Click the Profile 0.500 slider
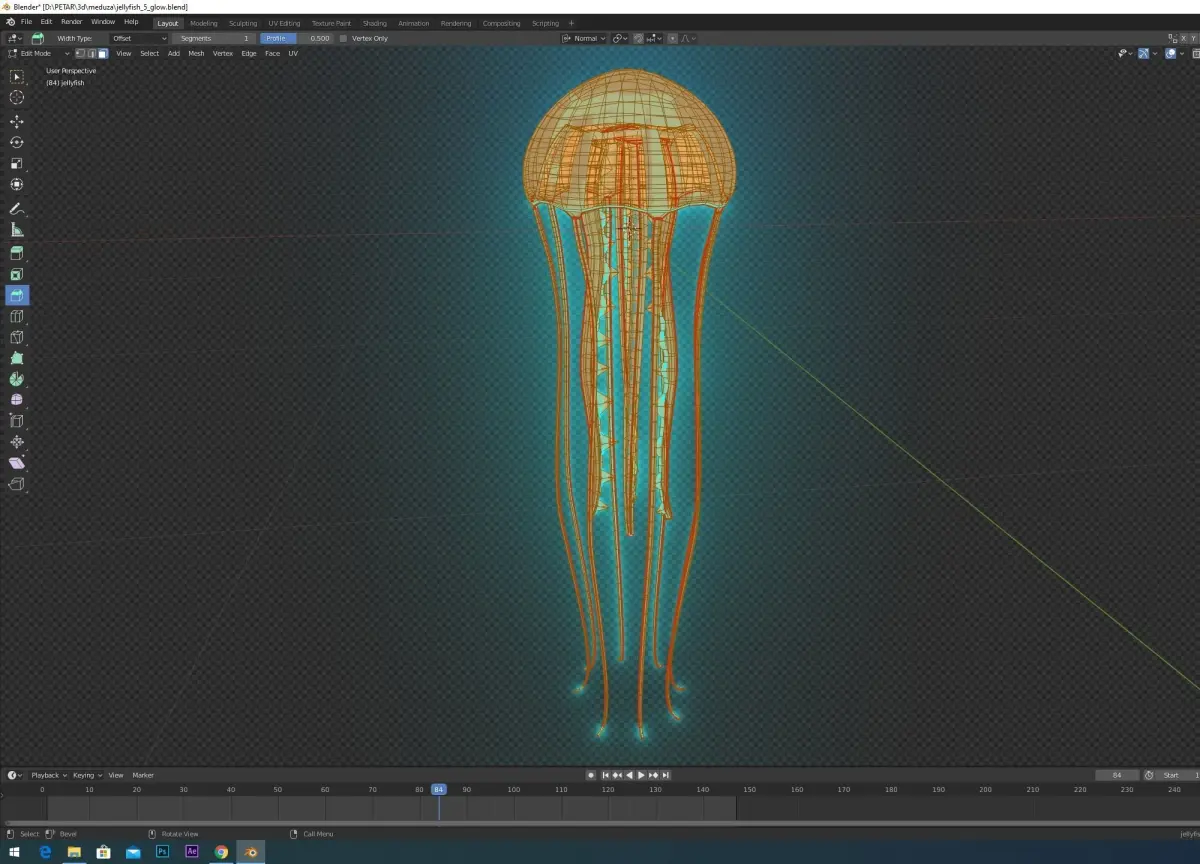 (x=297, y=38)
